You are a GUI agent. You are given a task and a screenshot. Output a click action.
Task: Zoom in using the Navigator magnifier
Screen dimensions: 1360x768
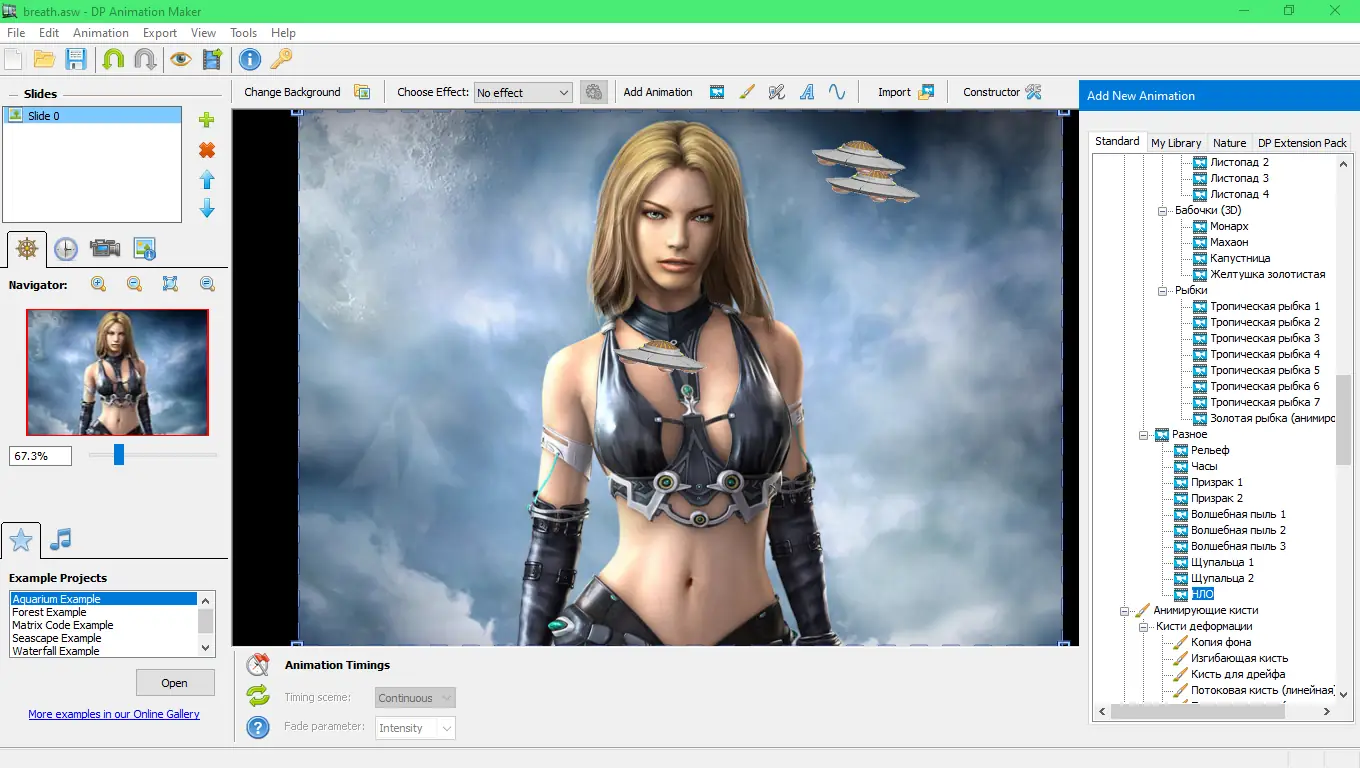tap(98, 284)
